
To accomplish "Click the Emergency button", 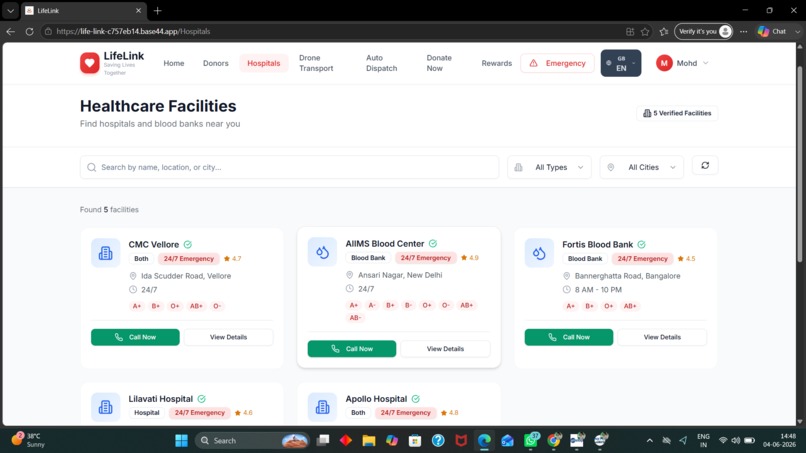I will [x=557, y=63].
